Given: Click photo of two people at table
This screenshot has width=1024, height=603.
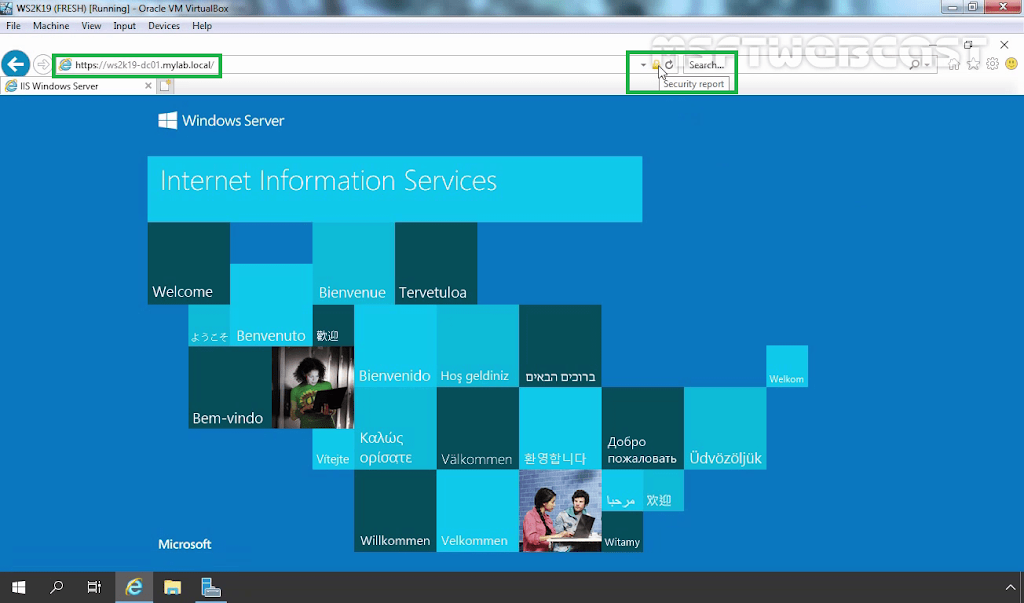Looking at the screenshot, I should coord(560,511).
